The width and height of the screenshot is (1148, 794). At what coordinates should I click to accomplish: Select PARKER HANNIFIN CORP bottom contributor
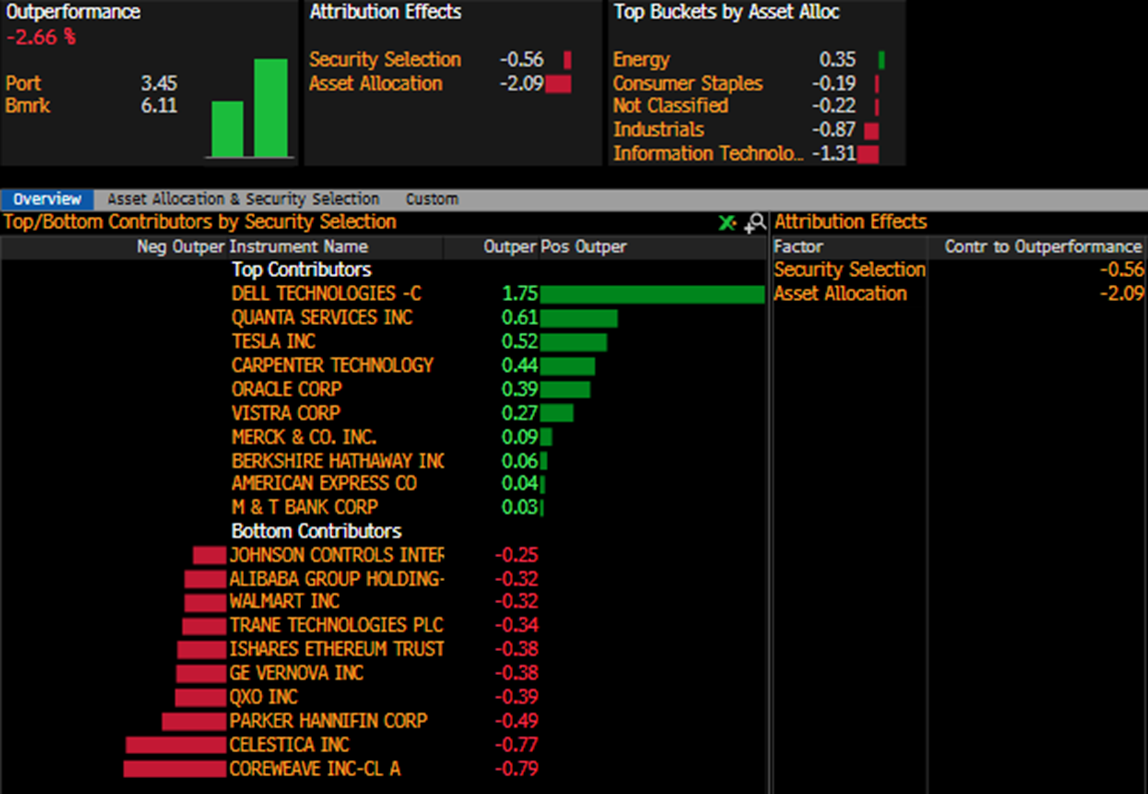coord(328,721)
